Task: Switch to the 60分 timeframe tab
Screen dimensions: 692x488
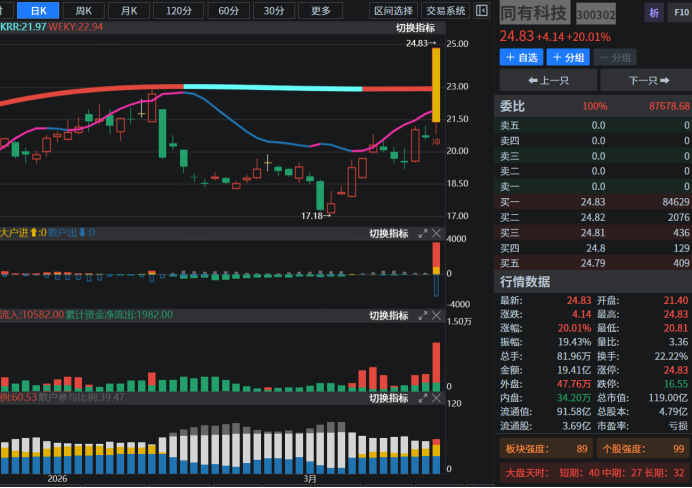Action: (x=228, y=11)
